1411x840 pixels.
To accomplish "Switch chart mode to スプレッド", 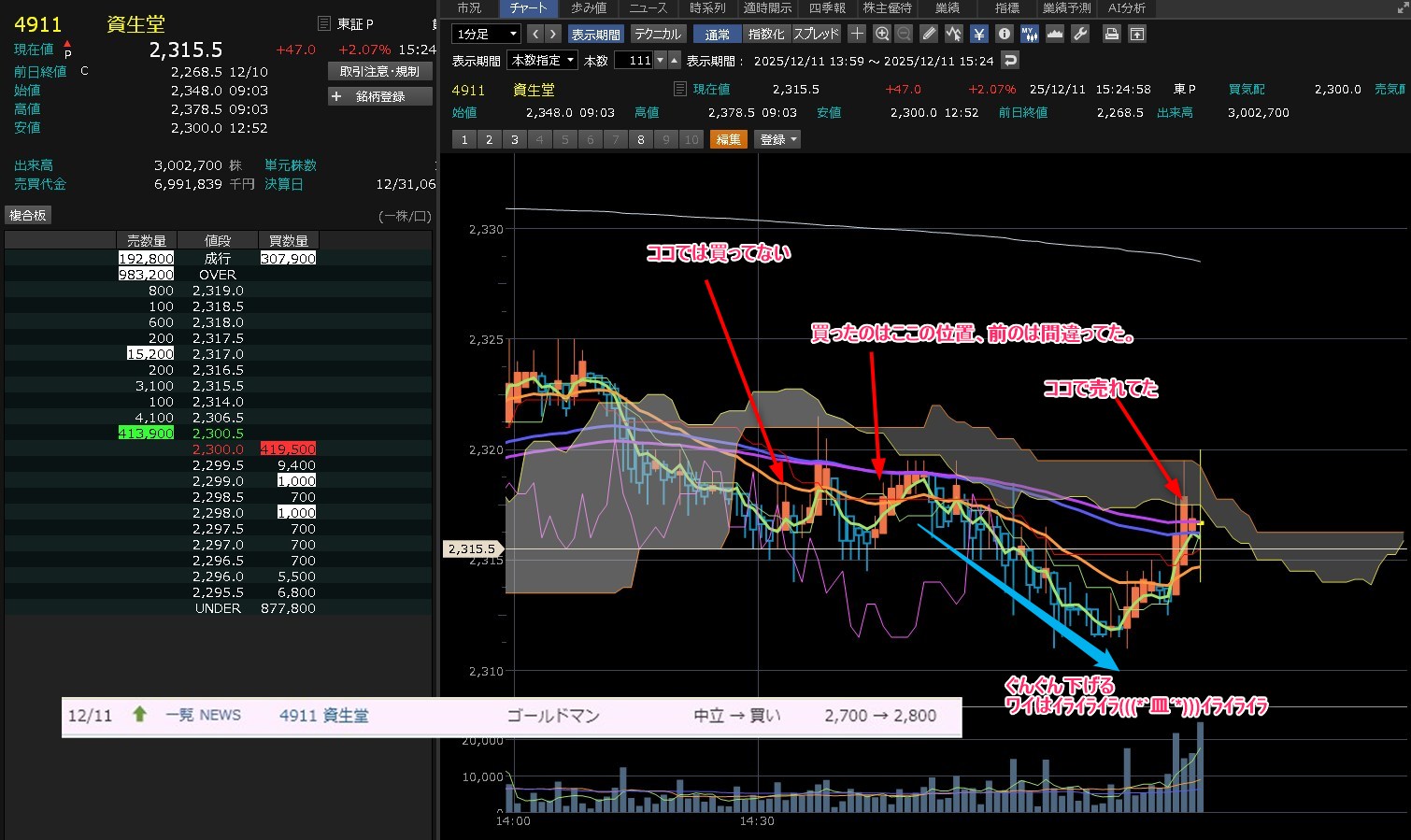I will pyautogui.click(x=816, y=34).
